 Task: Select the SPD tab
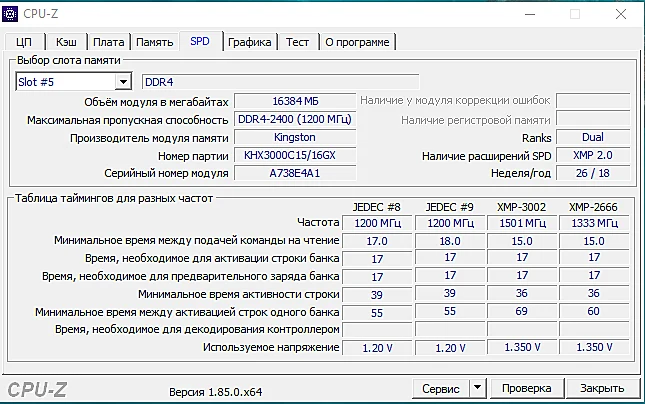click(x=200, y=41)
